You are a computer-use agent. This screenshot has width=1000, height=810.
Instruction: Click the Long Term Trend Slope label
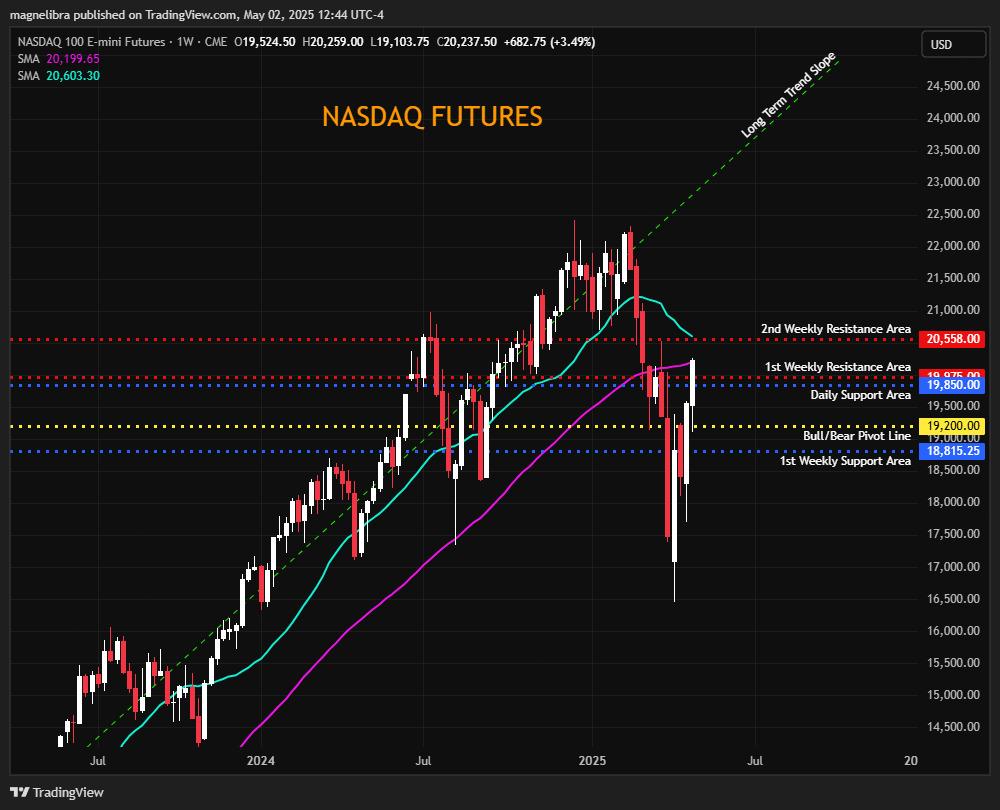click(788, 95)
